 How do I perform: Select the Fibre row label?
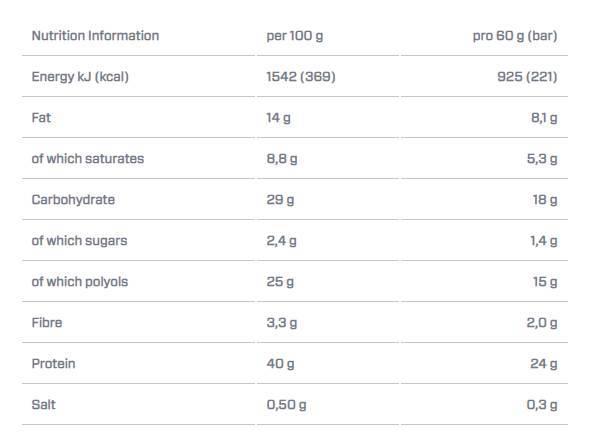click(47, 323)
